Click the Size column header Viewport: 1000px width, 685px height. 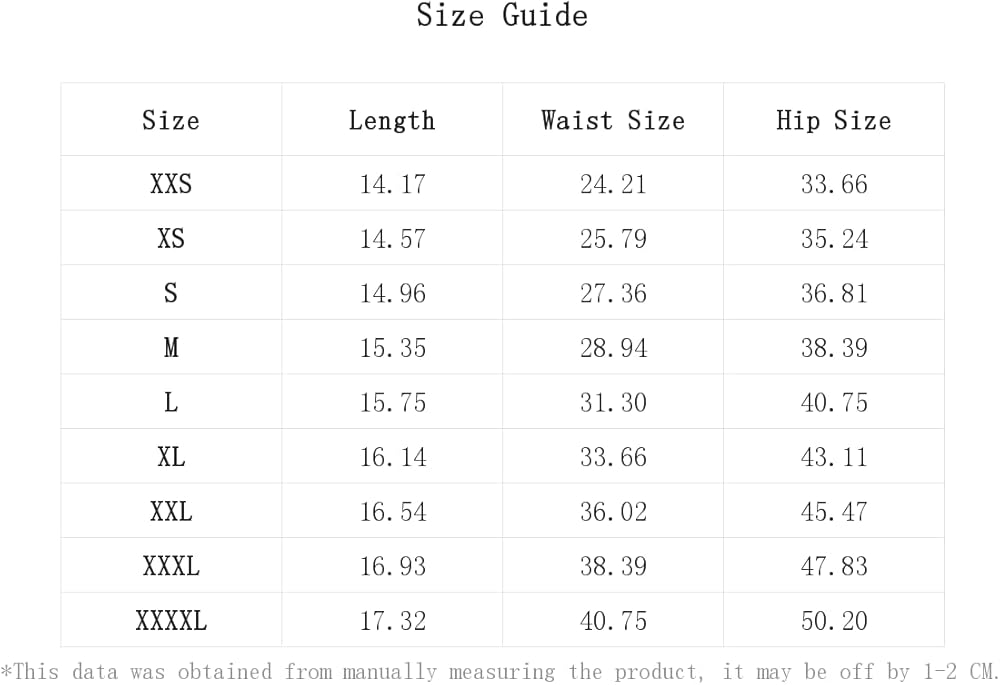[171, 121]
